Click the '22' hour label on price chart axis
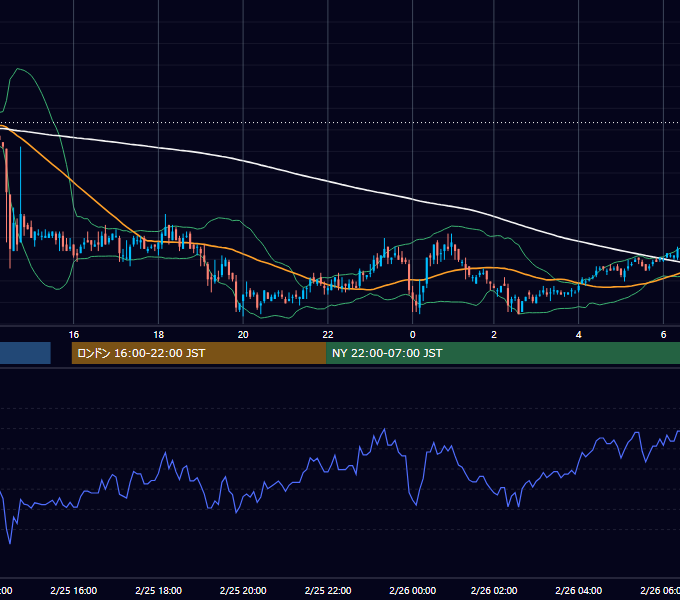The height and width of the screenshot is (600, 680). pos(328,335)
